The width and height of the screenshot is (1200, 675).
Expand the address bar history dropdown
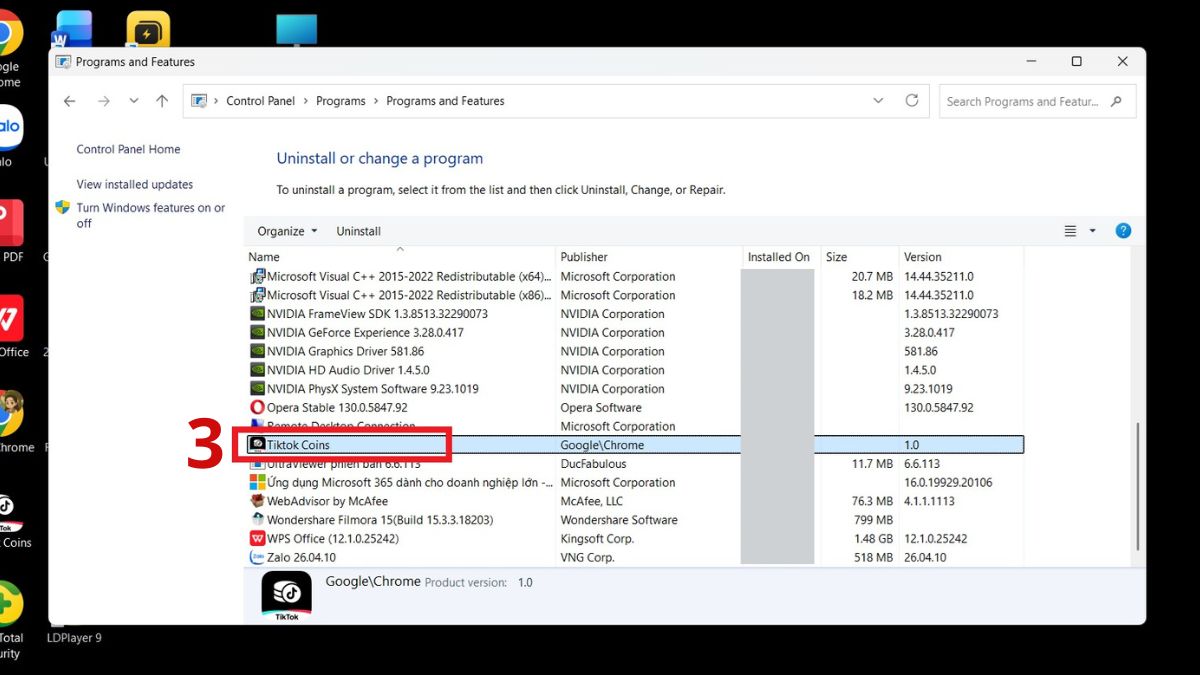click(878, 101)
